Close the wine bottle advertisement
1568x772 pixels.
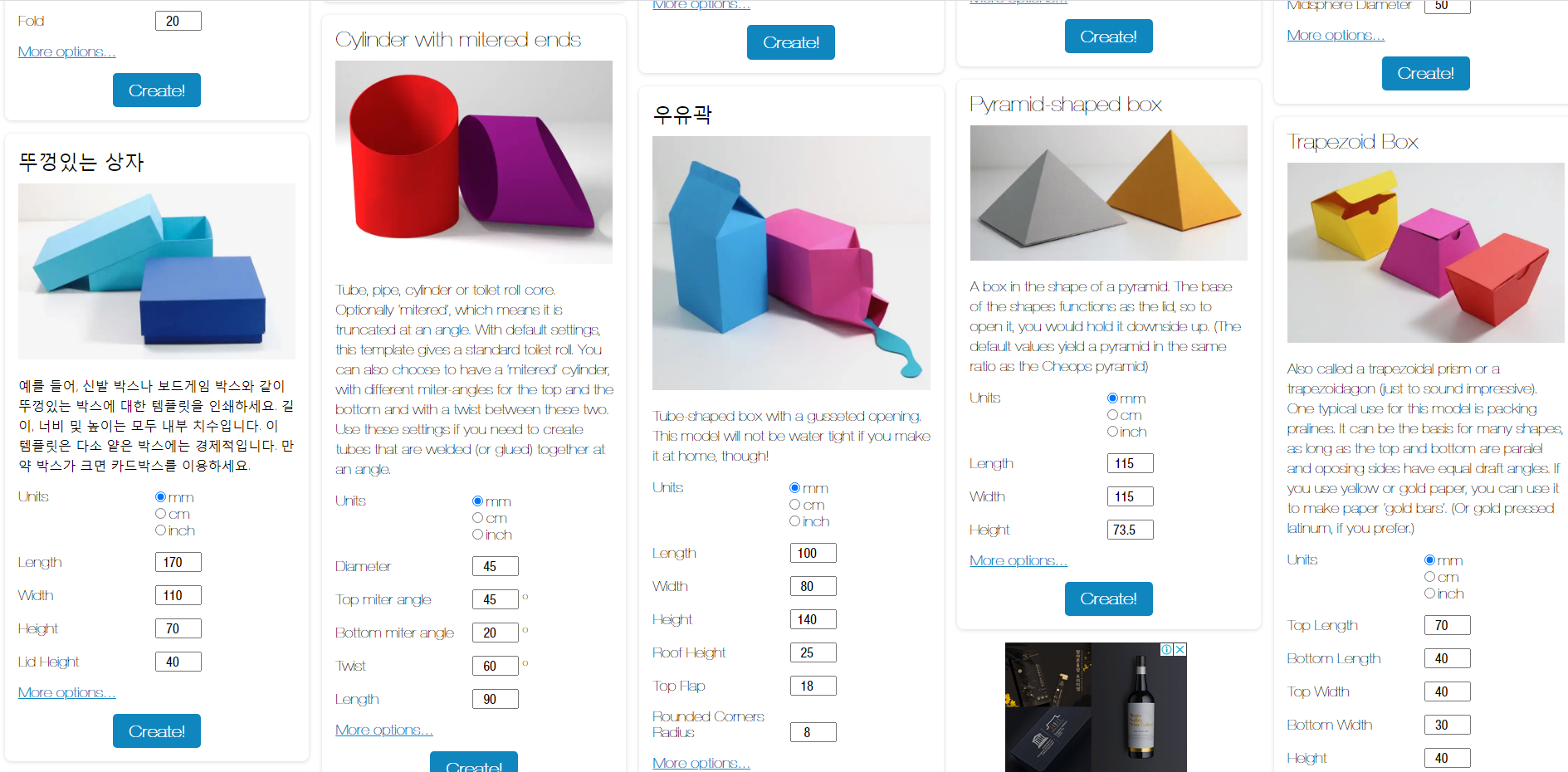click(1180, 649)
